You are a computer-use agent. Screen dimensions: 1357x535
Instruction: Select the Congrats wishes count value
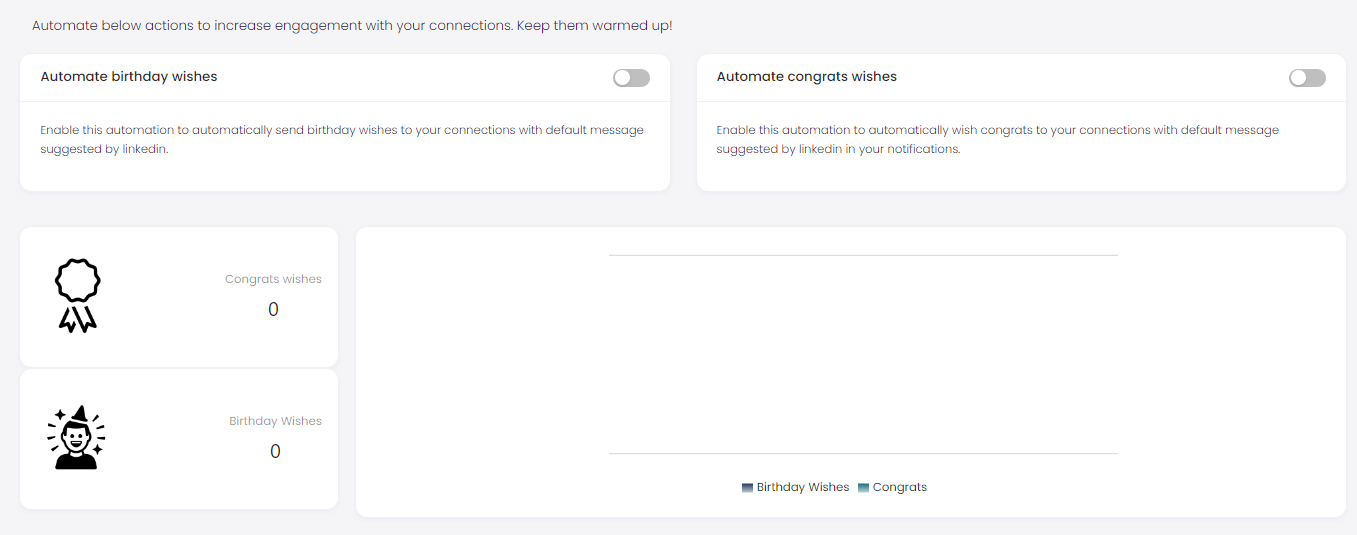pyautogui.click(x=273, y=310)
